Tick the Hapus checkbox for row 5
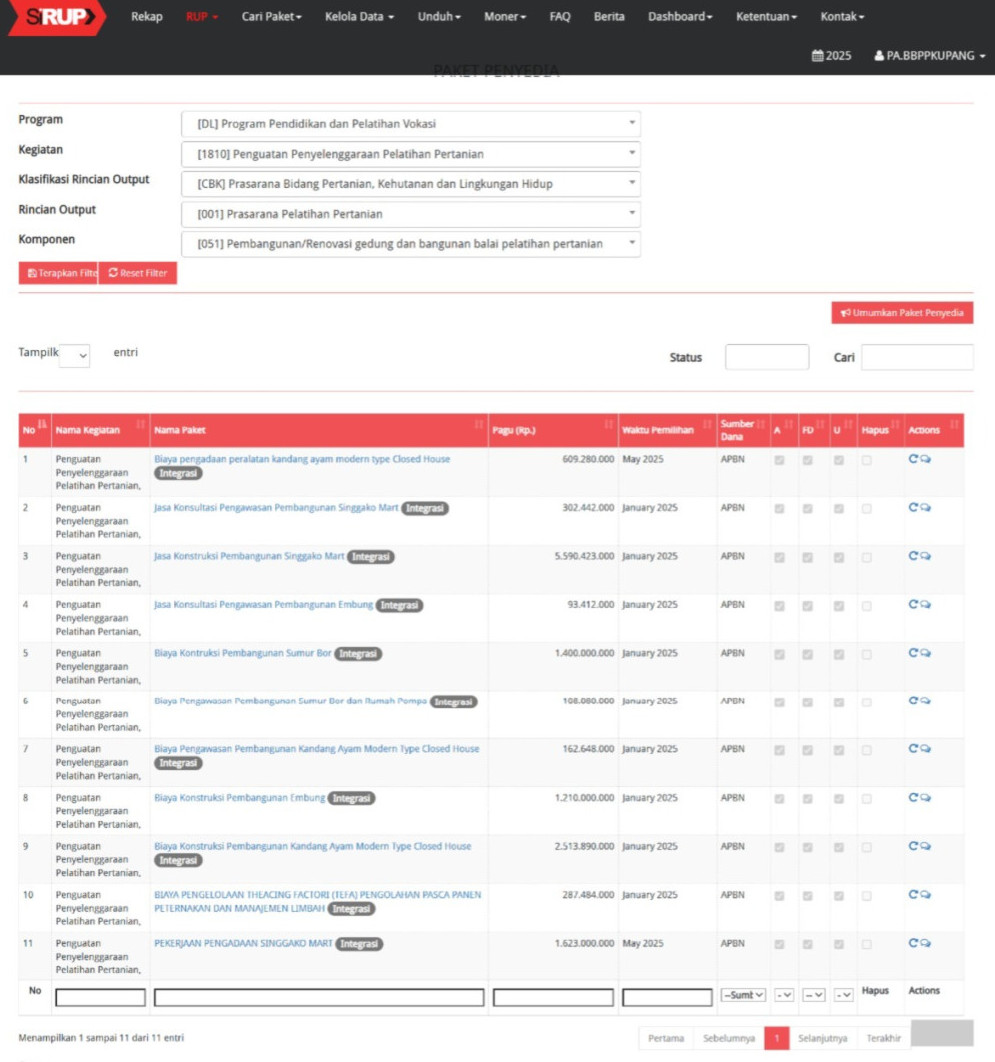 [867, 654]
